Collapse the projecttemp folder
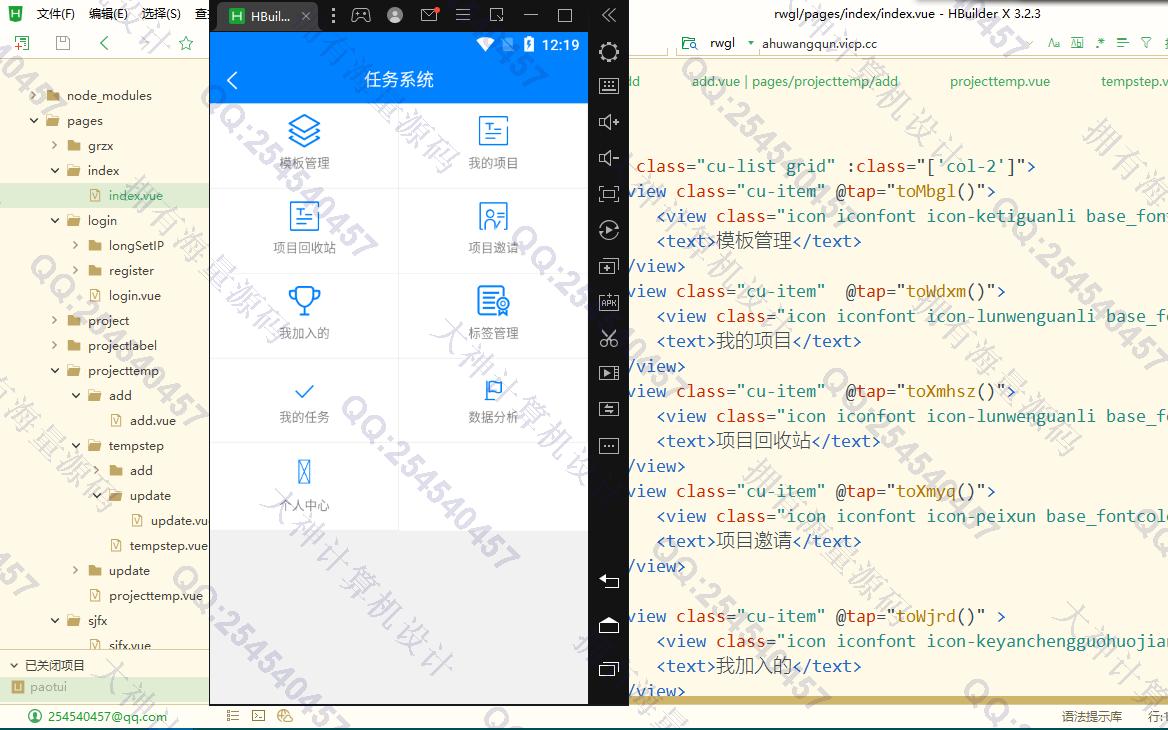This screenshot has width=1168, height=730. pyautogui.click(x=54, y=370)
